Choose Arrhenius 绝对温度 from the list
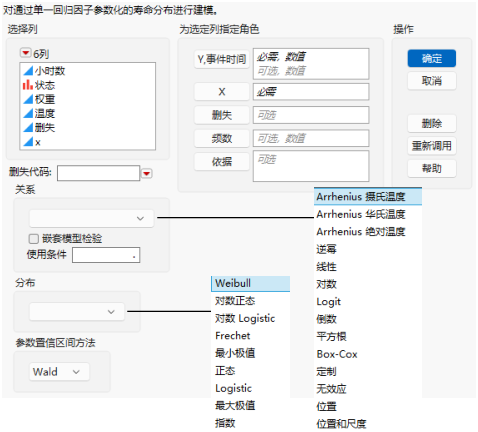The image size is (478, 432). tap(368, 231)
